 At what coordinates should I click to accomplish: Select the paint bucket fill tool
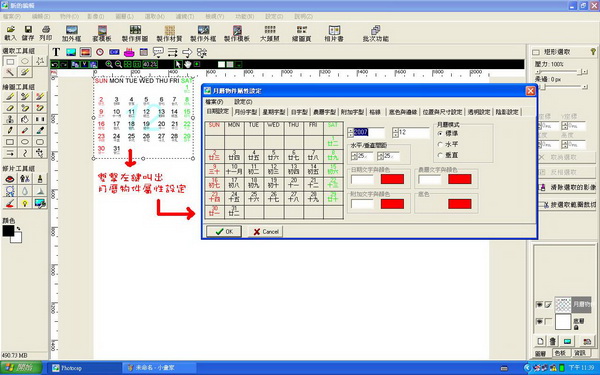pyautogui.click(x=25, y=119)
